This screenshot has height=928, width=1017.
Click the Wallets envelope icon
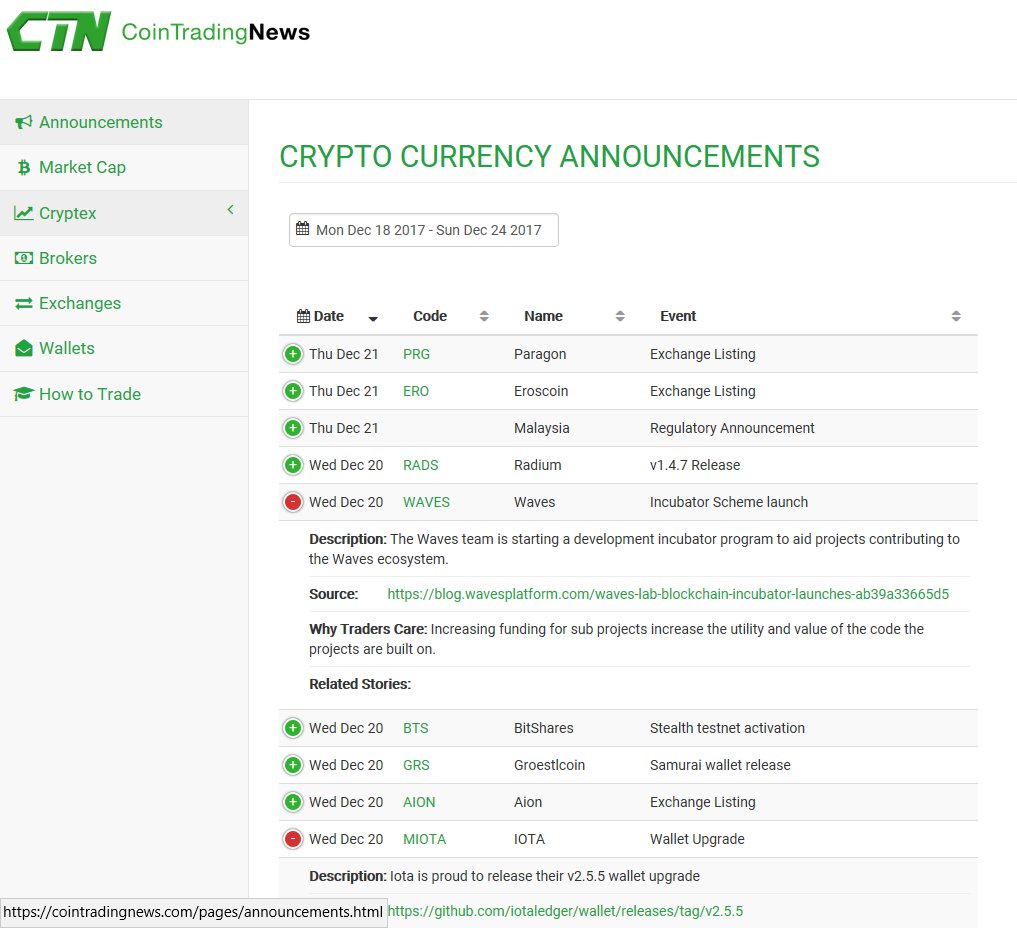[23, 348]
